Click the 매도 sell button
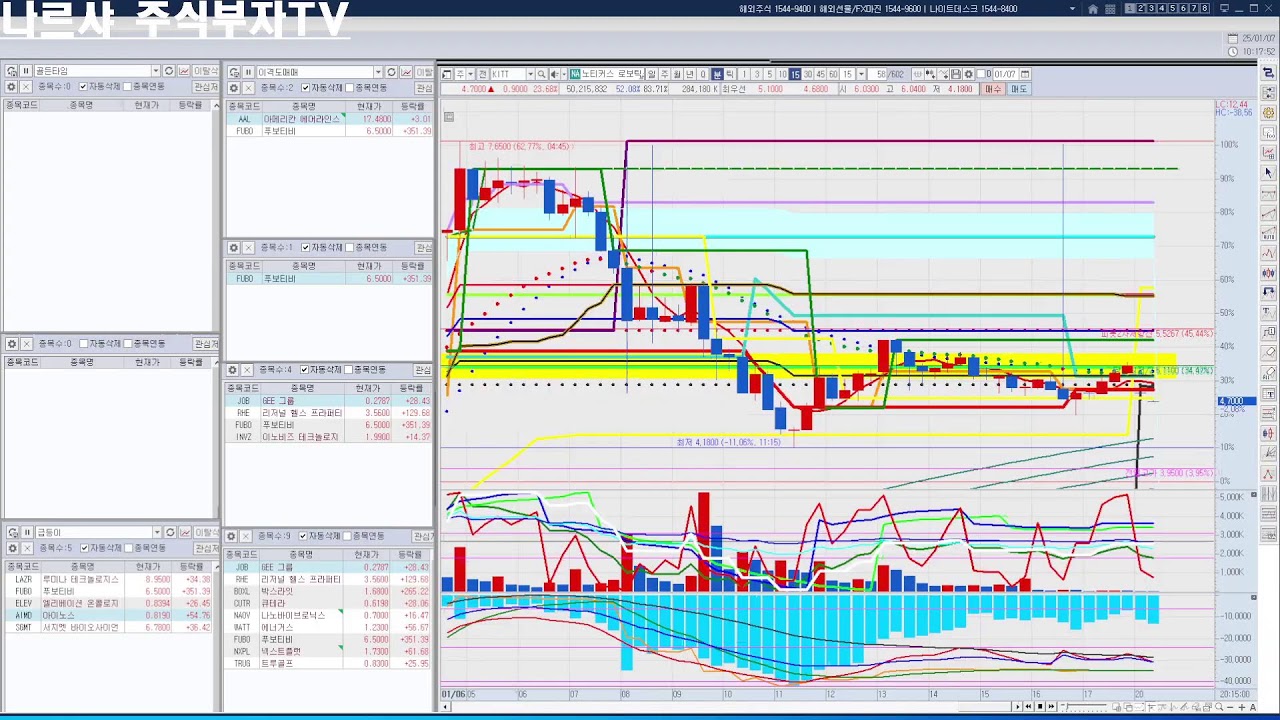The image size is (1280, 720). [1019, 89]
